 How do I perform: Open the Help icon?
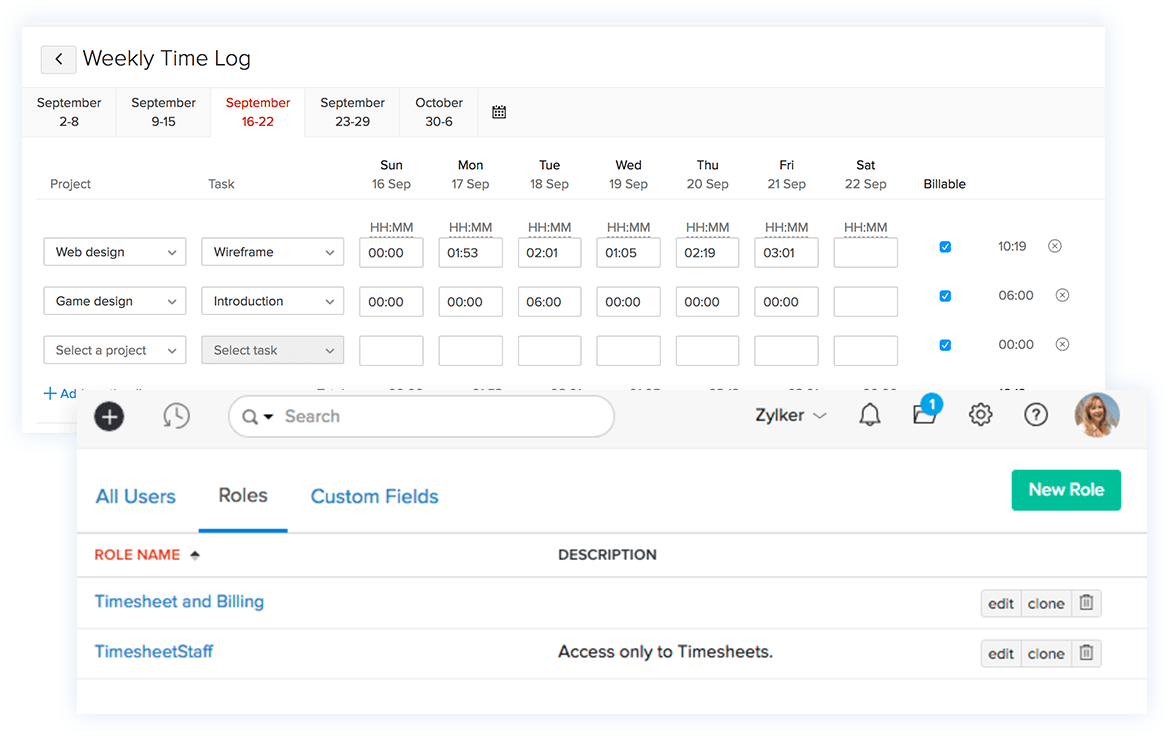(x=1035, y=414)
